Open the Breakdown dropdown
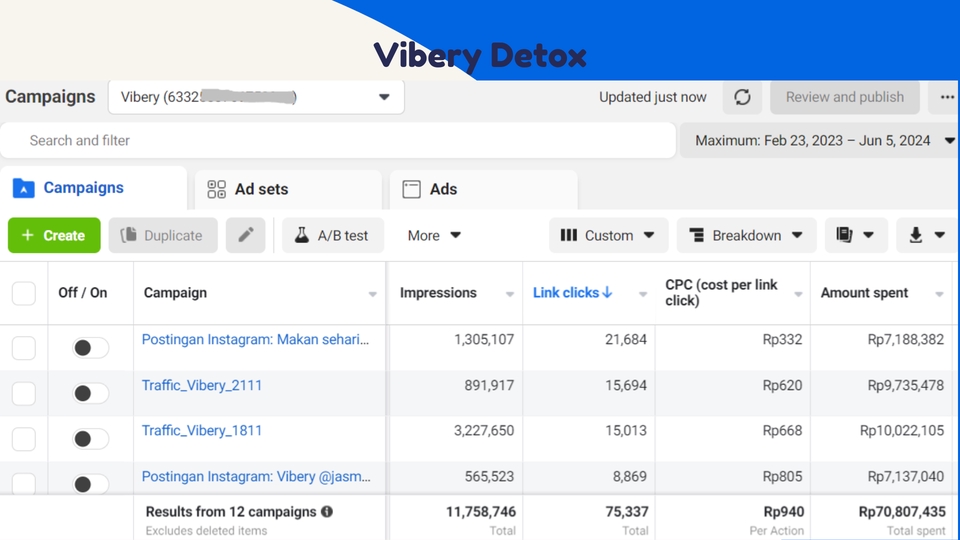The width and height of the screenshot is (960, 540). (x=746, y=235)
